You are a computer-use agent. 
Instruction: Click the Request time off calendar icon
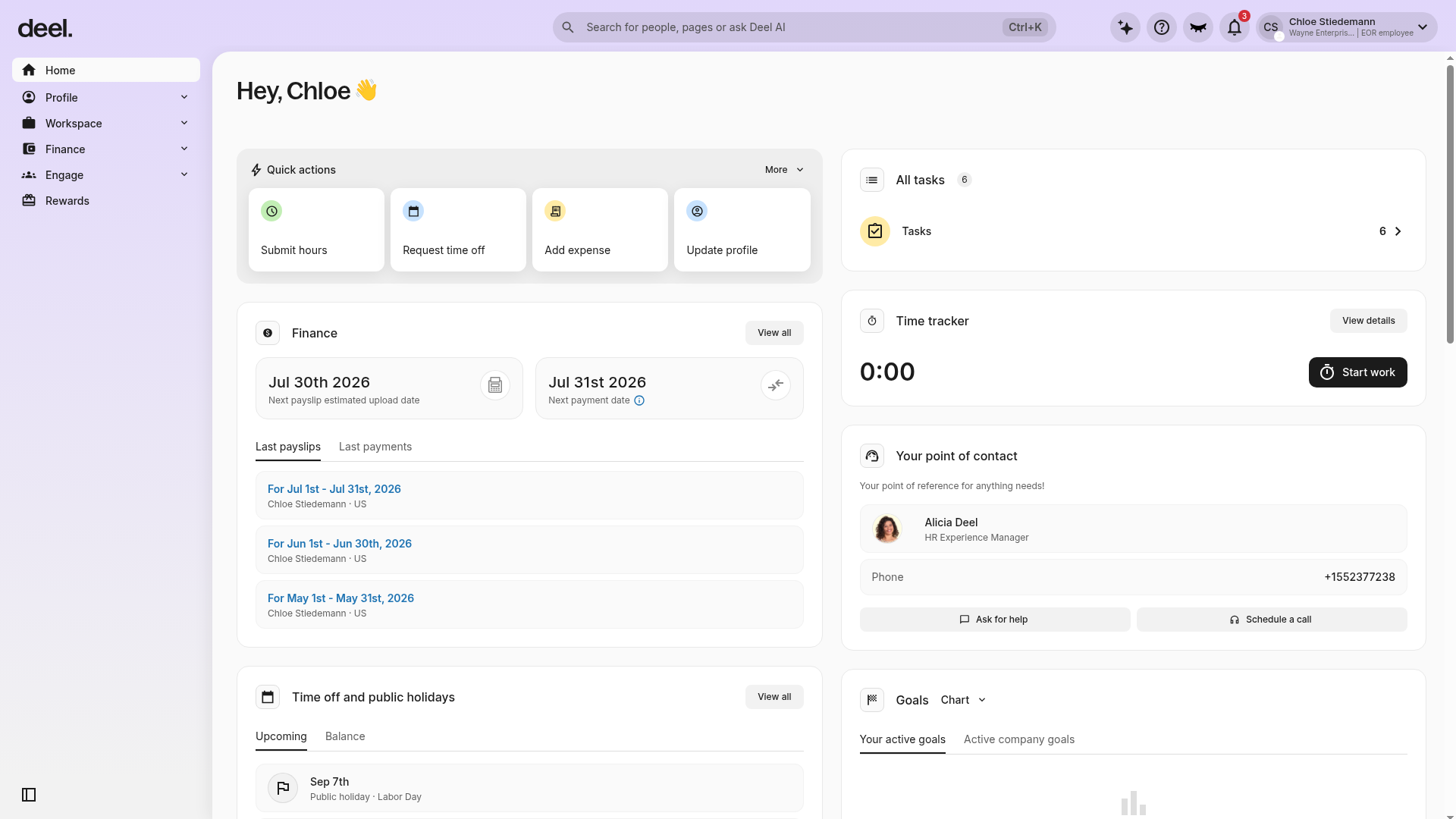click(413, 211)
